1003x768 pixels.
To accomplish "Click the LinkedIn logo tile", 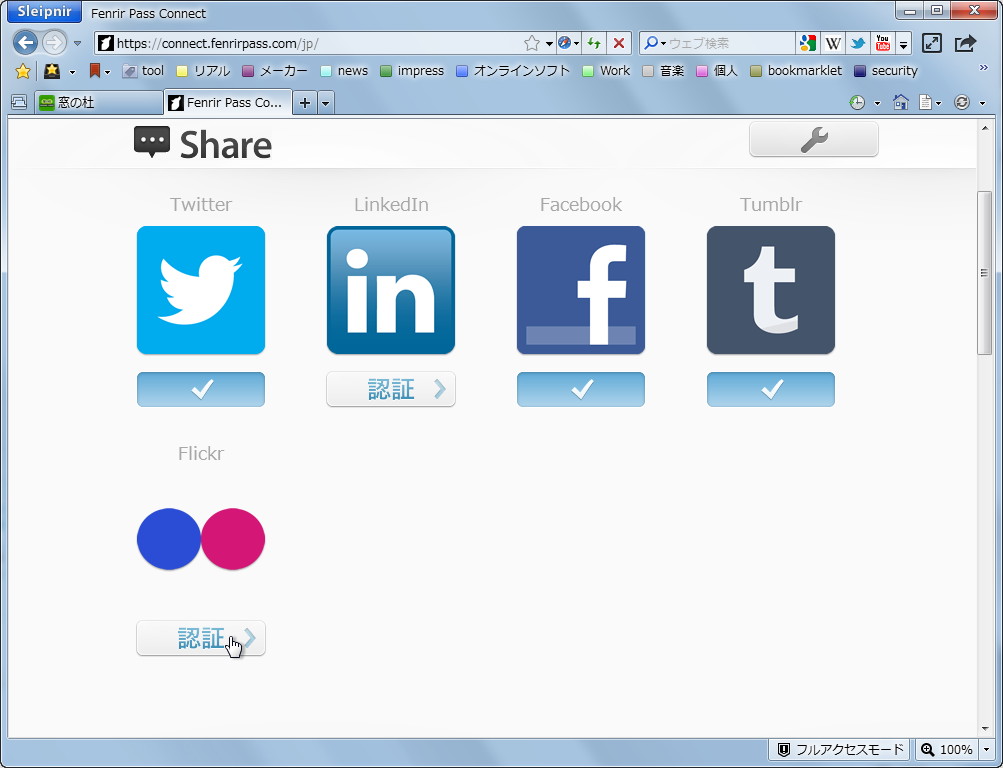I will [391, 290].
